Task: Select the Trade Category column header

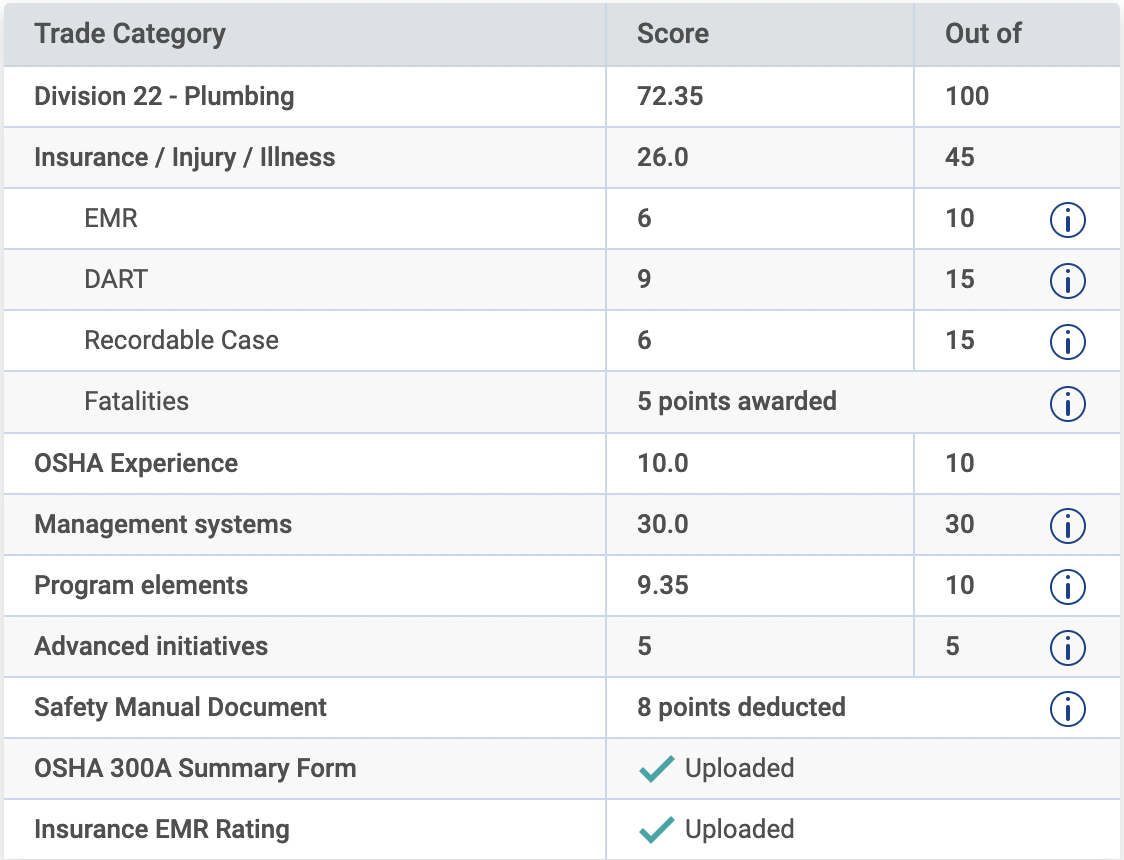Action: (x=130, y=33)
